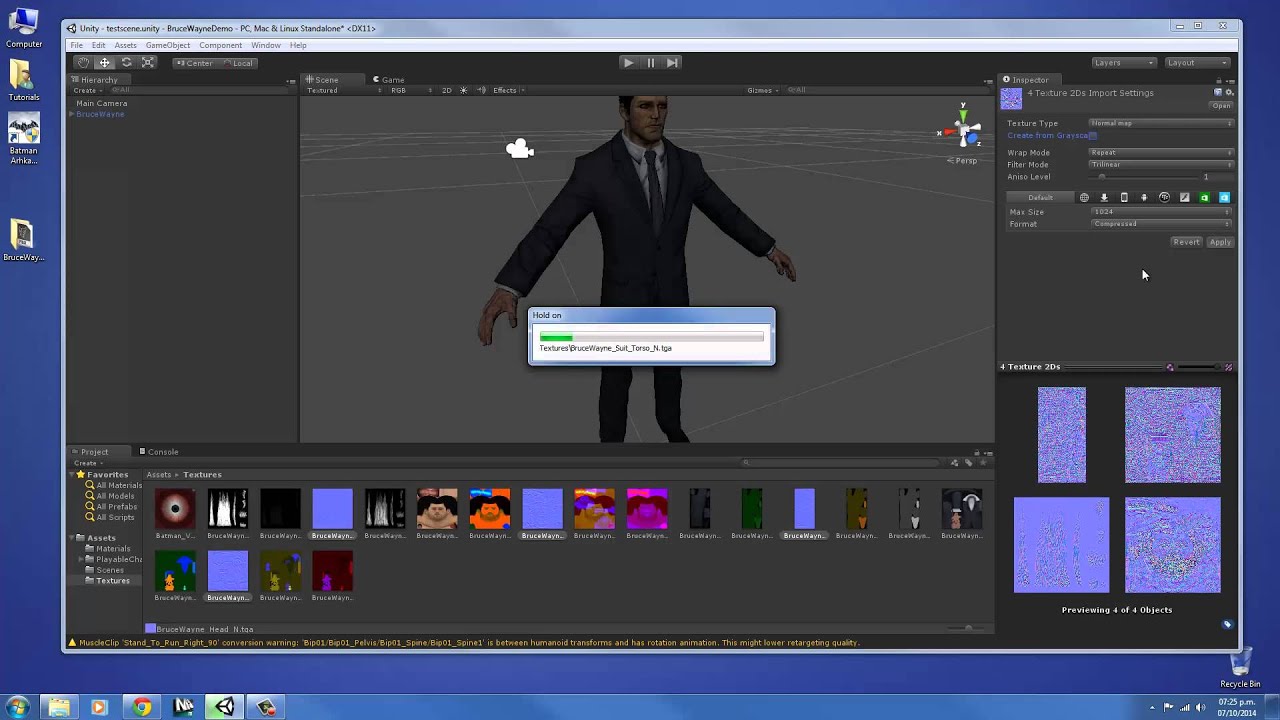Open the RGB render mode dropdown
This screenshot has width=1280, height=720.
click(410, 90)
